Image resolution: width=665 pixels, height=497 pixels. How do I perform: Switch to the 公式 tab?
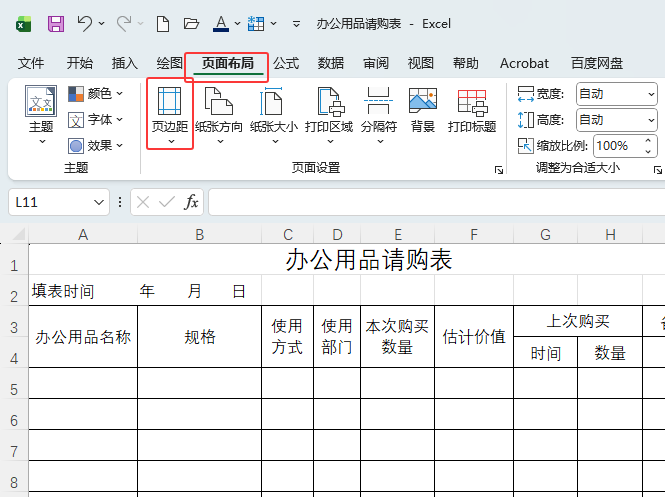coord(286,63)
